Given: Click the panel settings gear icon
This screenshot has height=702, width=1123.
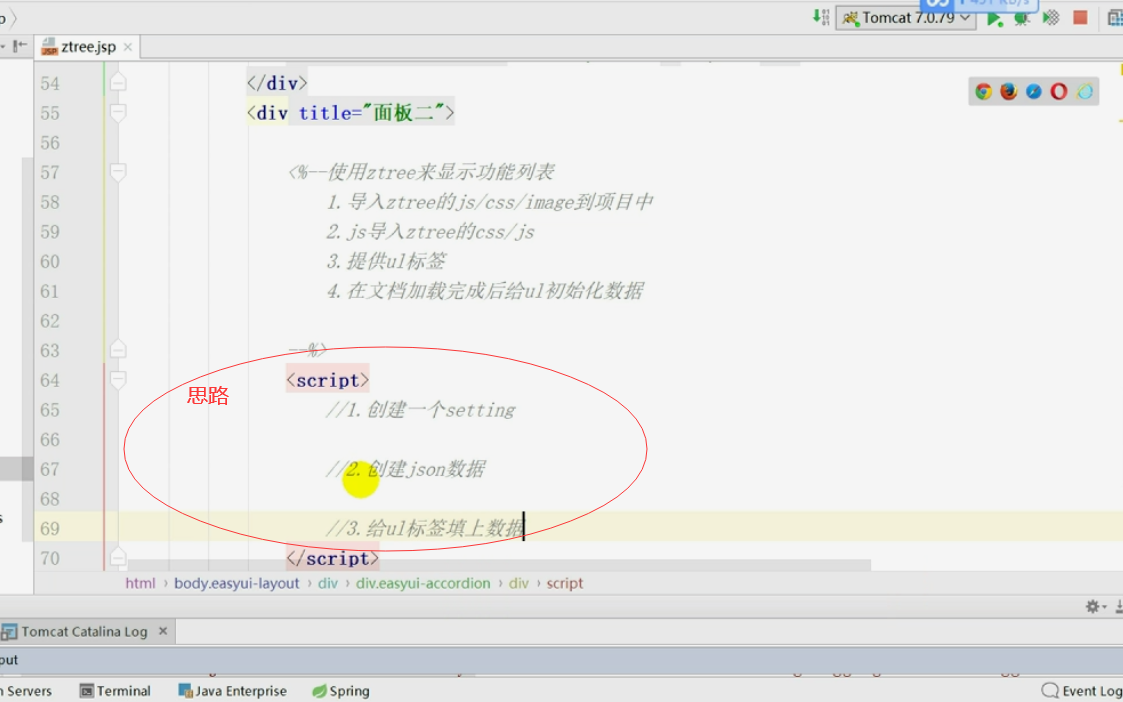Looking at the screenshot, I should [1093, 607].
